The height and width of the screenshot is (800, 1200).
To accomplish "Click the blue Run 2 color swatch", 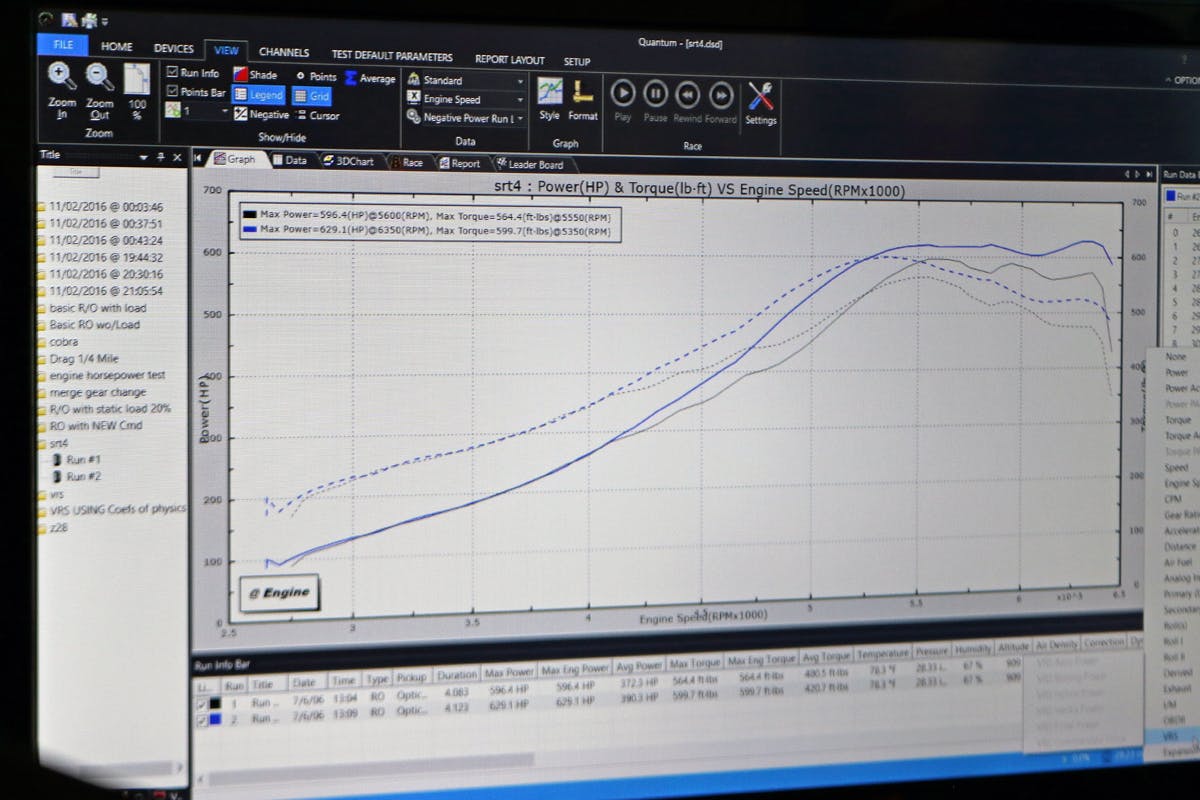I will coord(216,719).
